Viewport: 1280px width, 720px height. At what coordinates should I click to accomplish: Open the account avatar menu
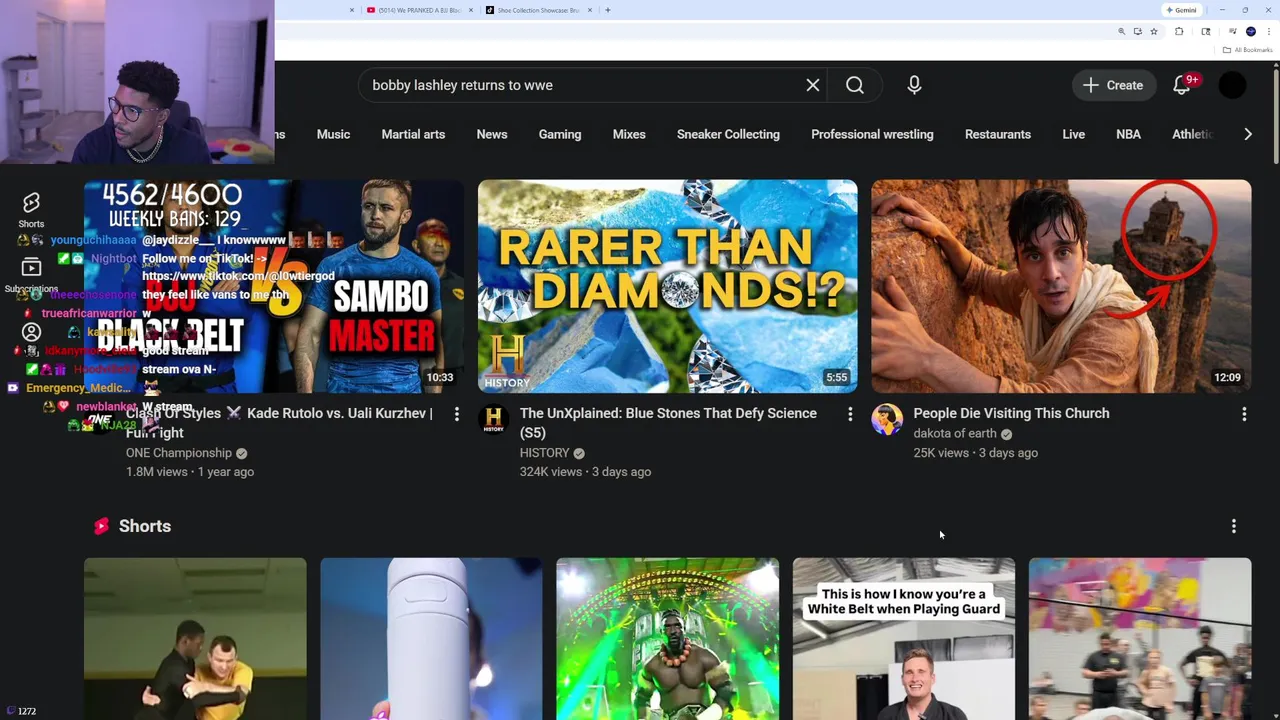click(1233, 85)
